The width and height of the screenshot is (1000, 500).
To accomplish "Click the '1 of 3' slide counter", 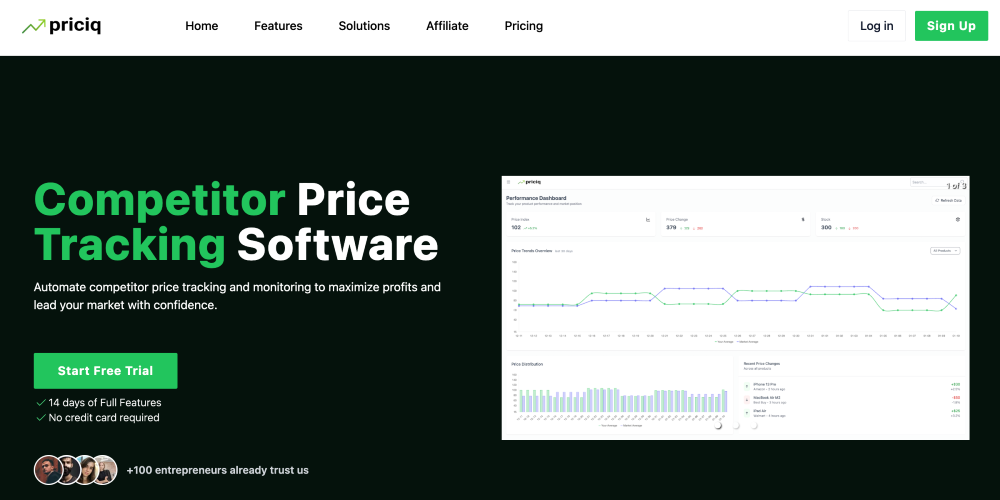I will pos(956,186).
